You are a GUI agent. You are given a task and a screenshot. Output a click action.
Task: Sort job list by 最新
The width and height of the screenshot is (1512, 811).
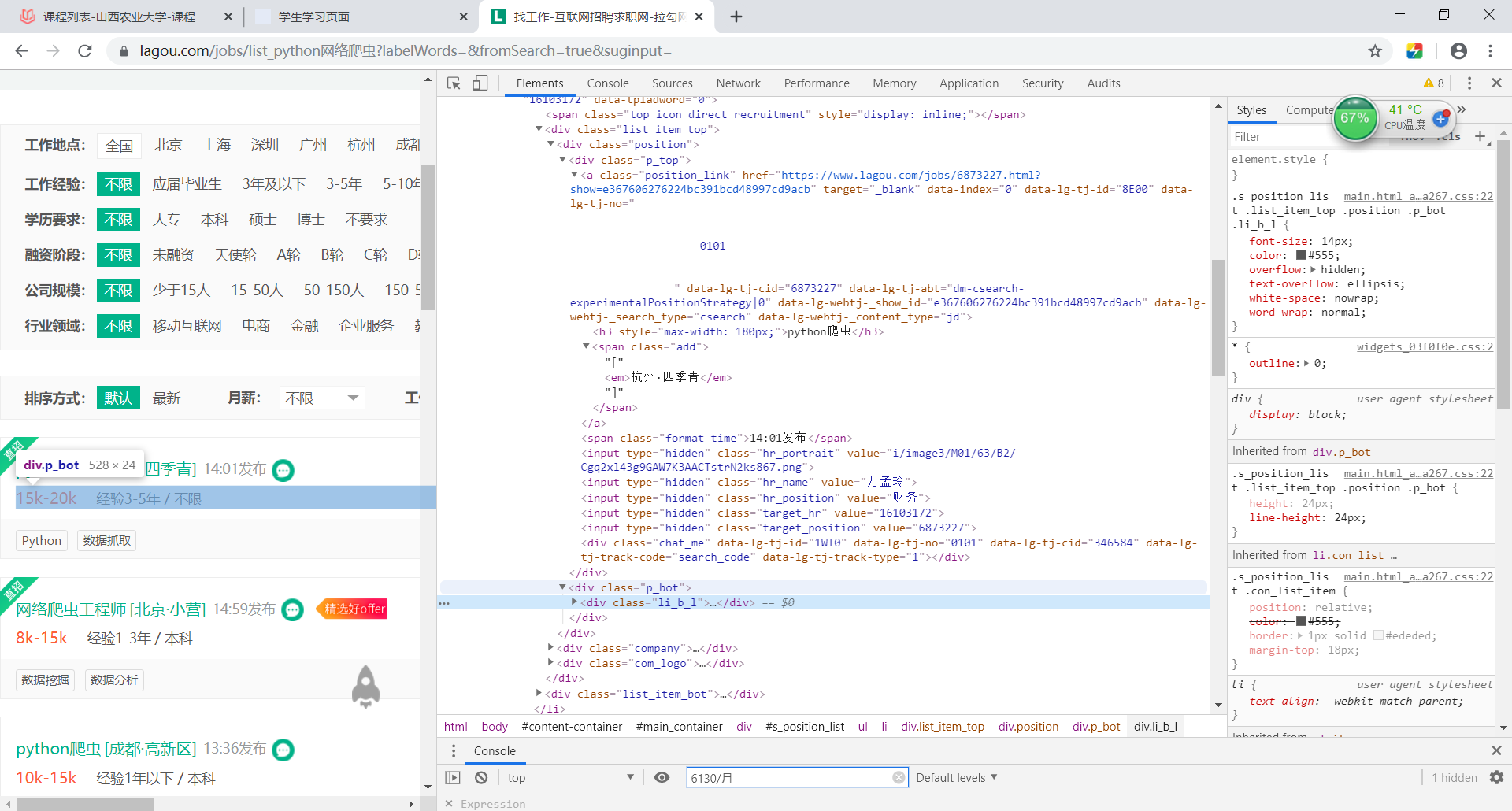pos(166,398)
